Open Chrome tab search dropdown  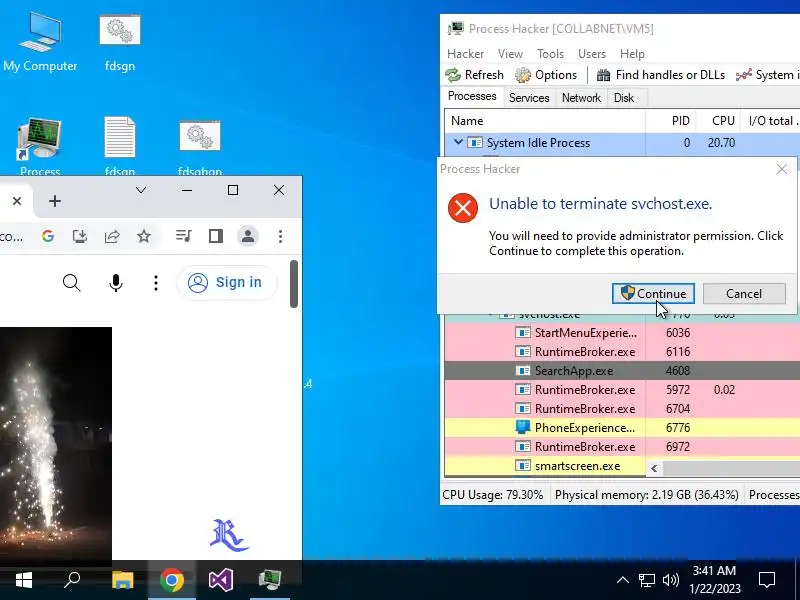(141, 190)
